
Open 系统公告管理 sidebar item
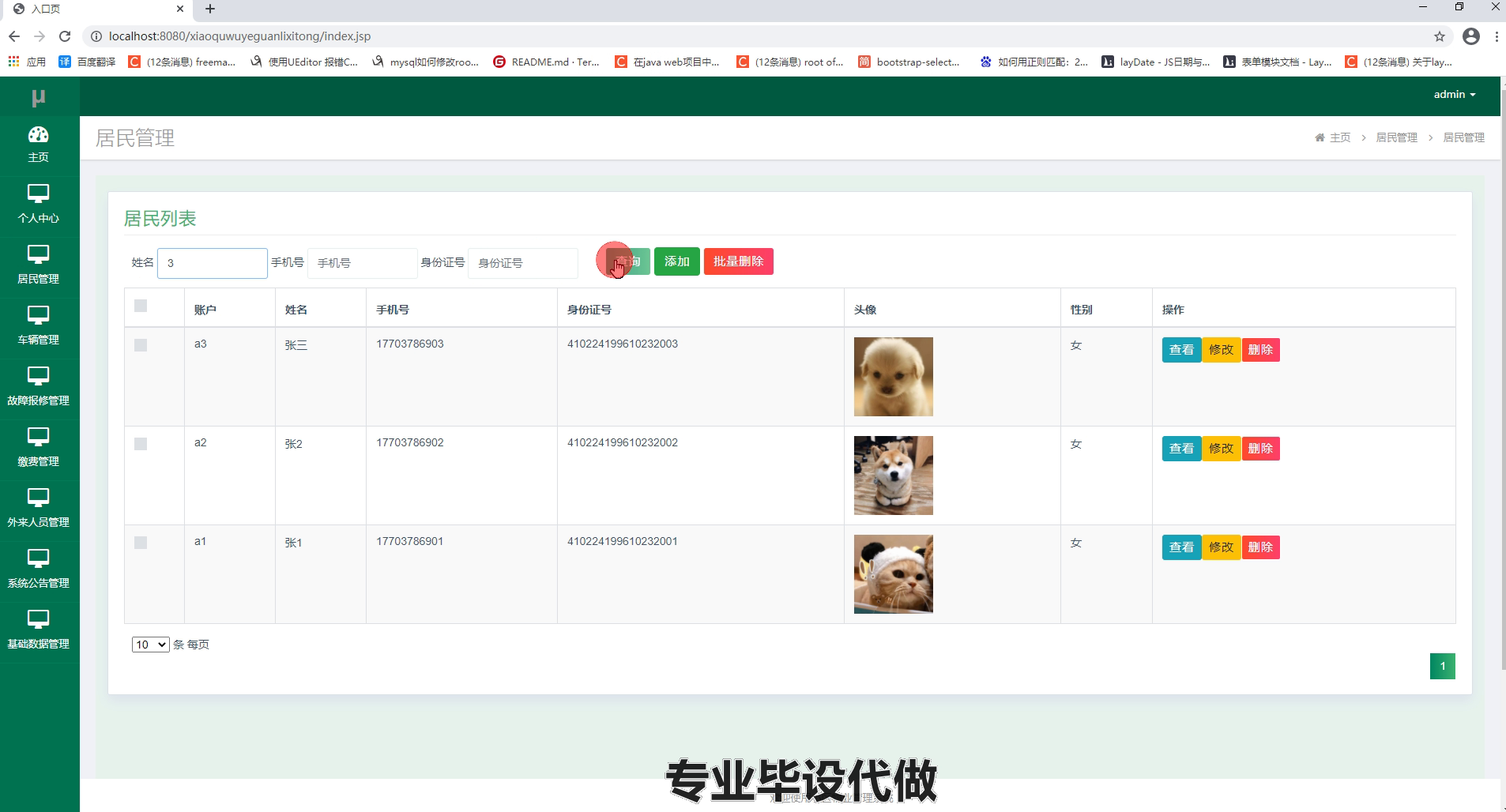39,570
